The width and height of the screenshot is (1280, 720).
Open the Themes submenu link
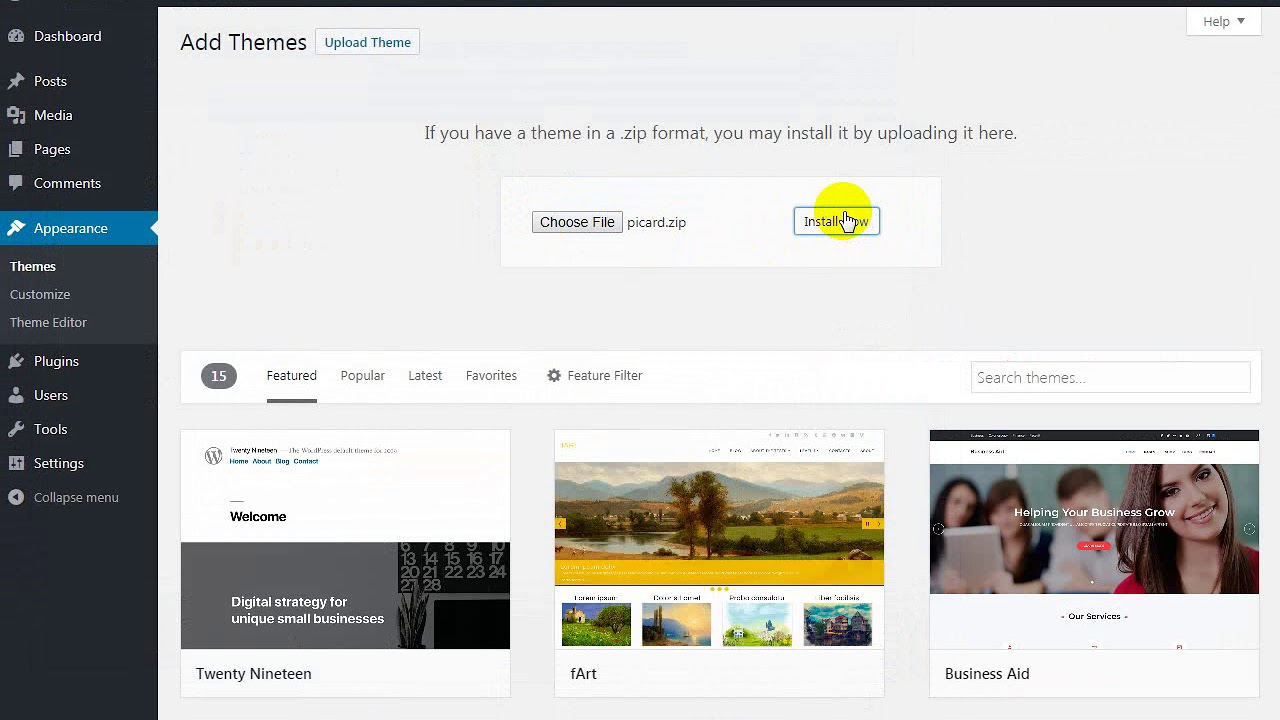[33, 266]
